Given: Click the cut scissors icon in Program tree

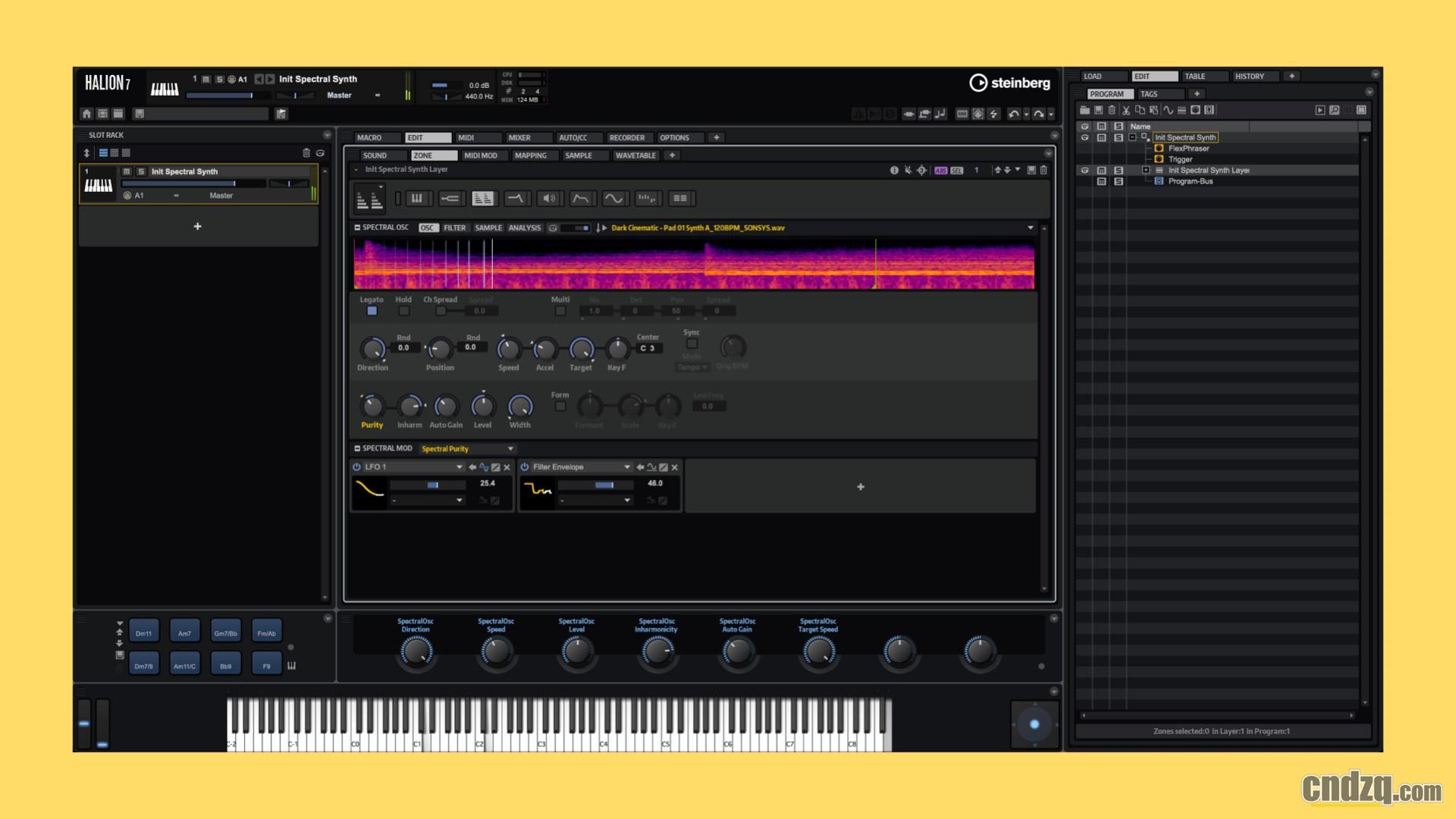Looking at the screenshot, I should pyautogui.click(x=1126, y=110).
